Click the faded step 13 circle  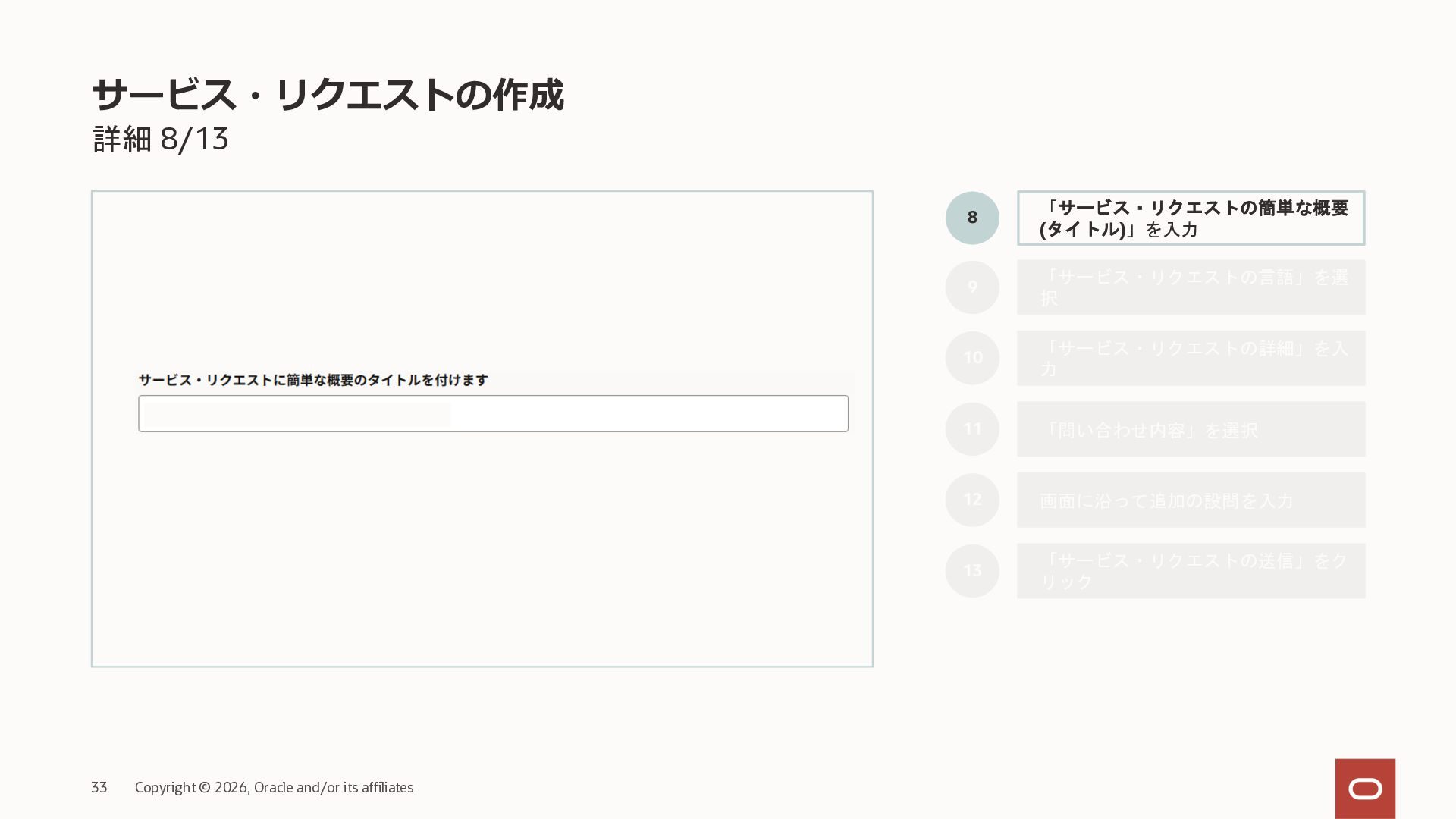[x=972, y=571]
